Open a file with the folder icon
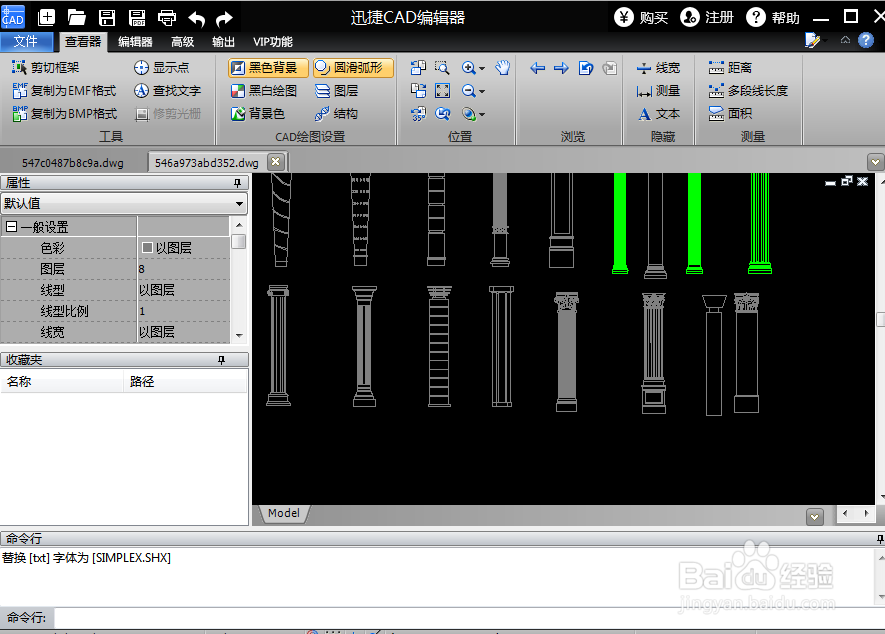 (x=76, y=18)
